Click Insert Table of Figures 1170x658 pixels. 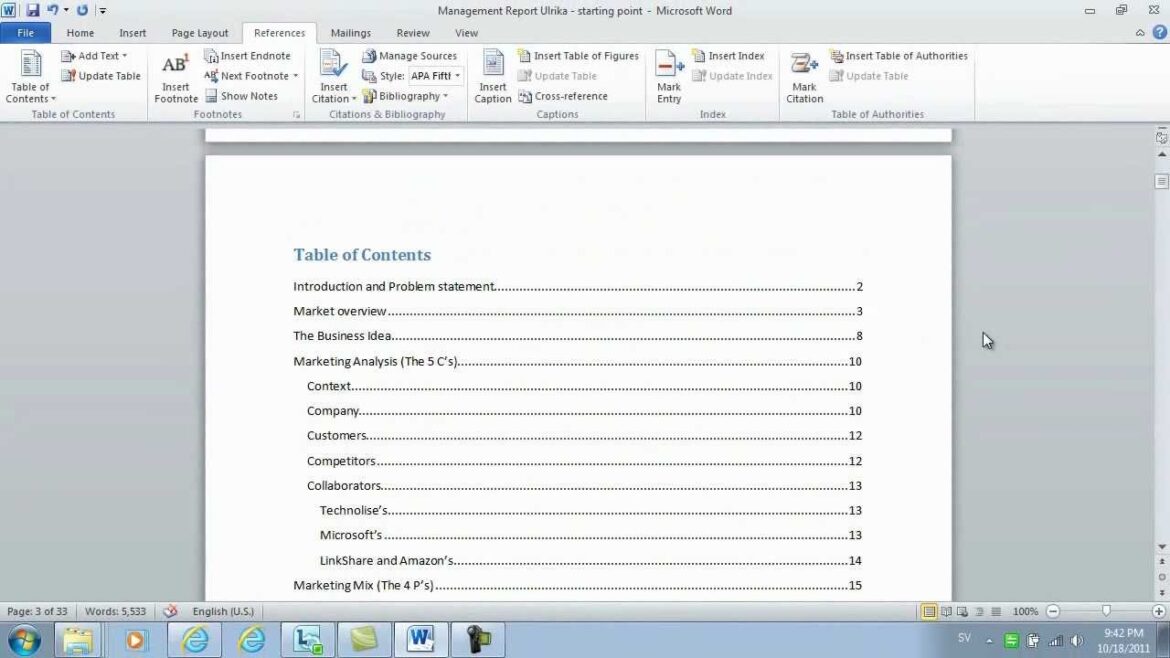[x=578, y=56]
